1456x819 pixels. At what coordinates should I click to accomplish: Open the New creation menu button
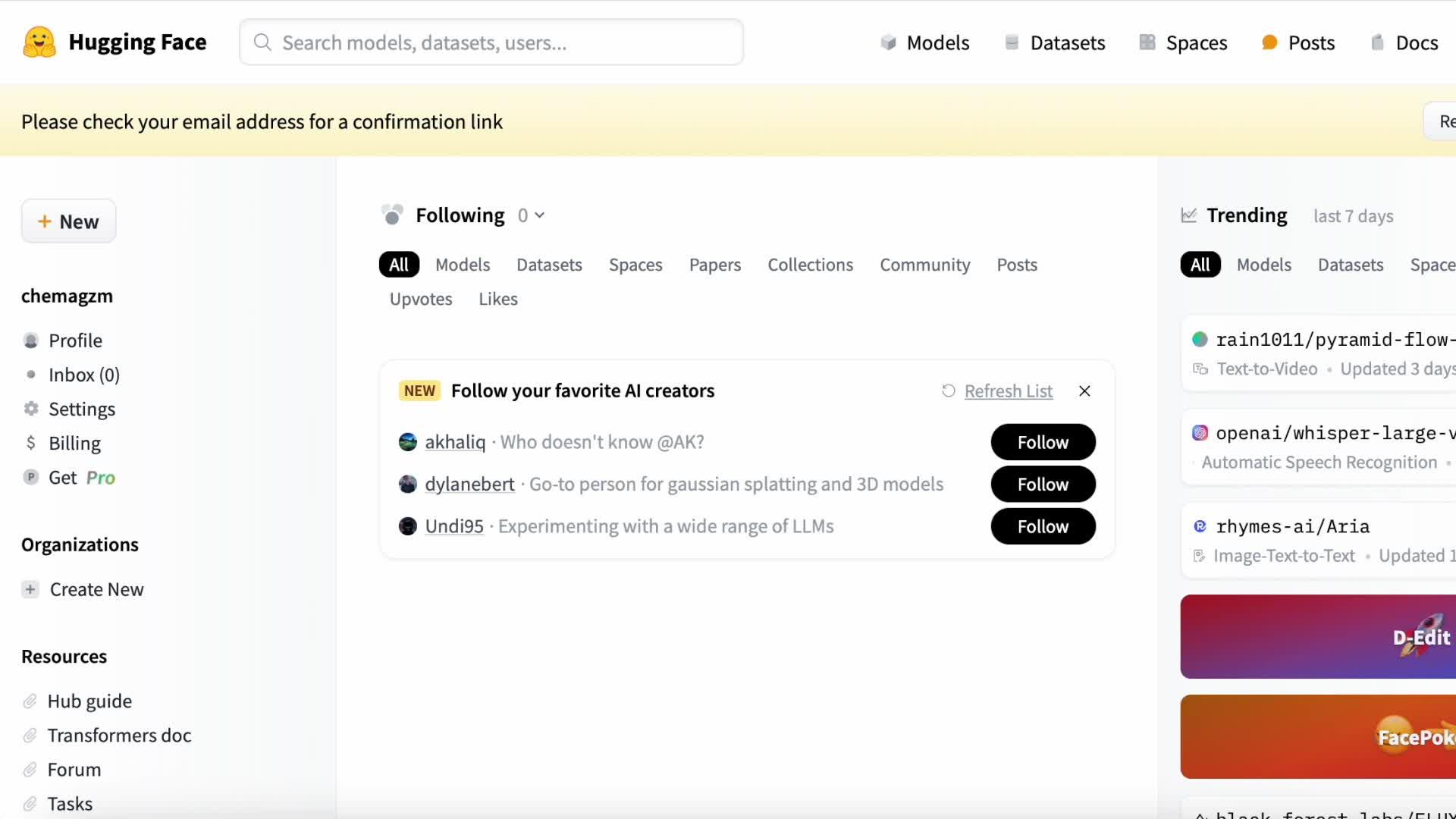click(68, 221)
